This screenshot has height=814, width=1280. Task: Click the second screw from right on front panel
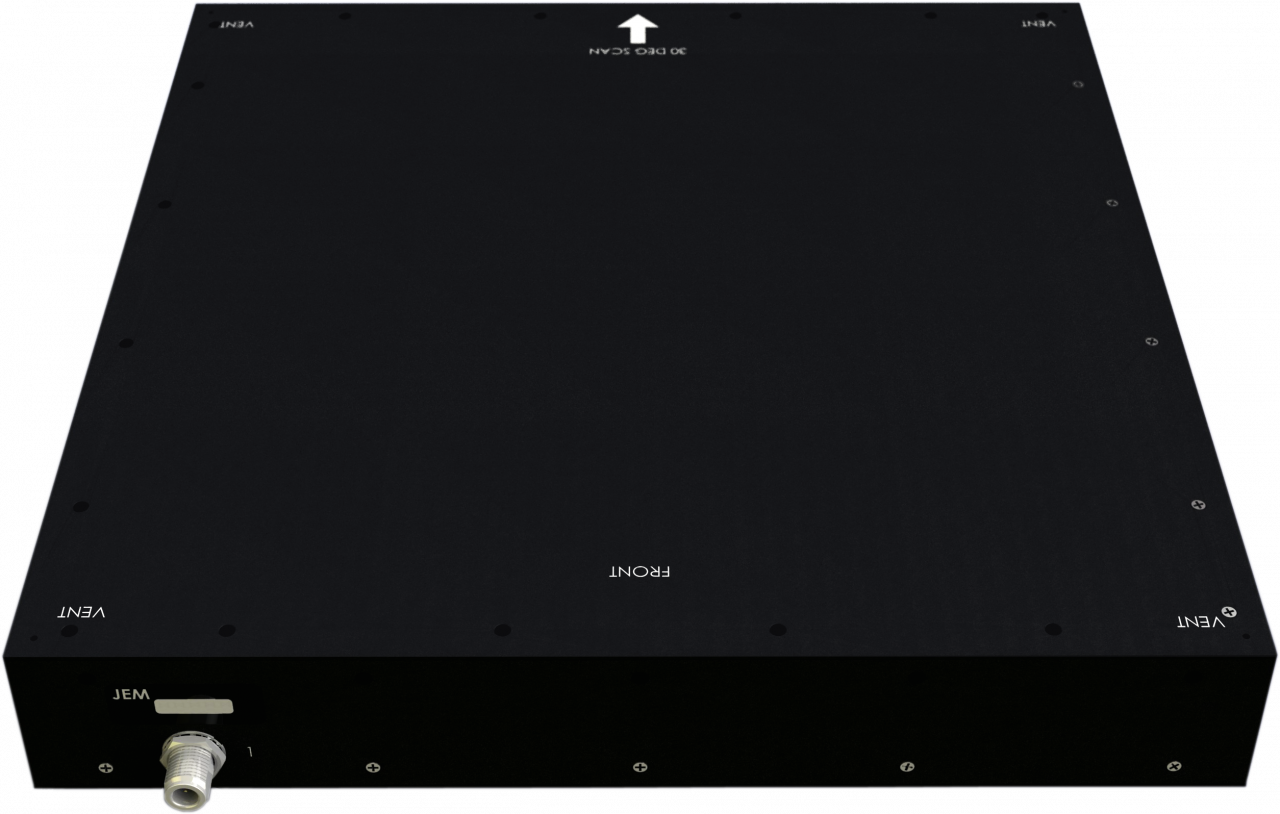pyautogui.click(x=906, y=767)
